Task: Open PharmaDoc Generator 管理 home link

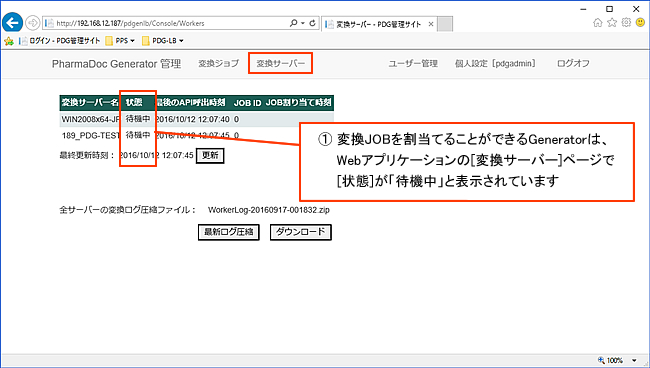Action: 116,64
